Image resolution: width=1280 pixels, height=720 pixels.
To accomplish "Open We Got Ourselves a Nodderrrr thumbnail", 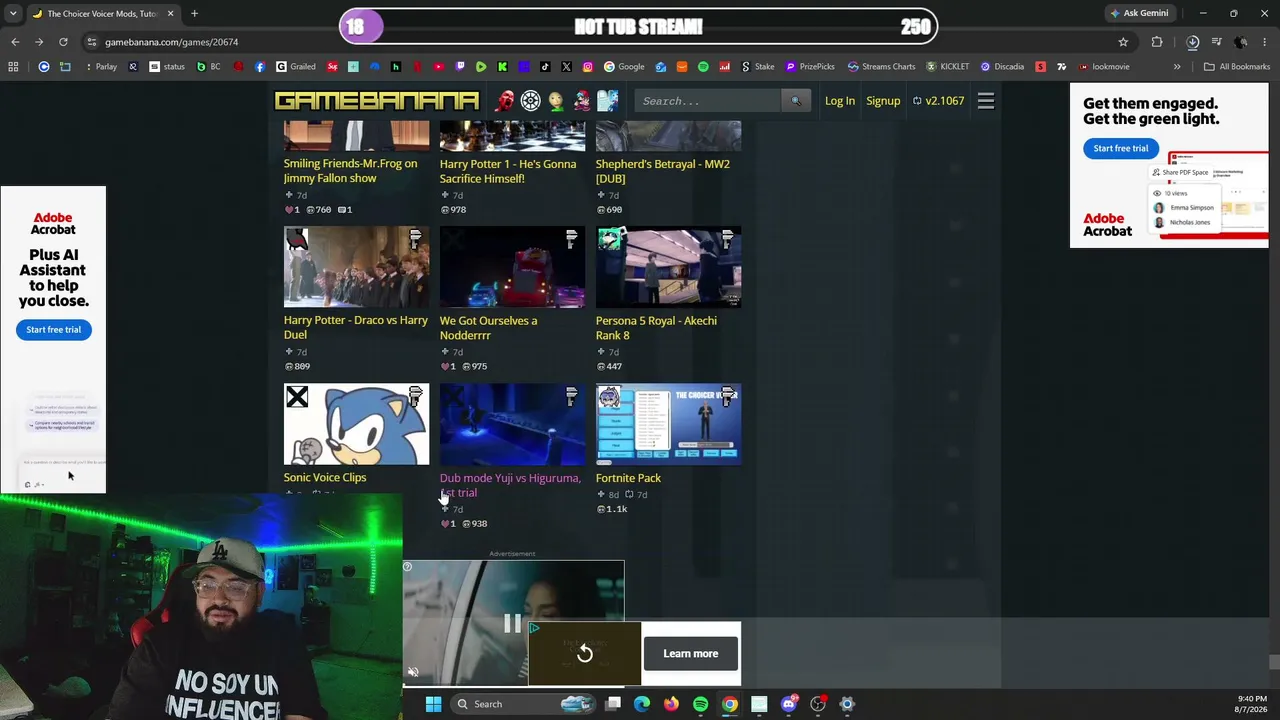I will pos(513,267).
